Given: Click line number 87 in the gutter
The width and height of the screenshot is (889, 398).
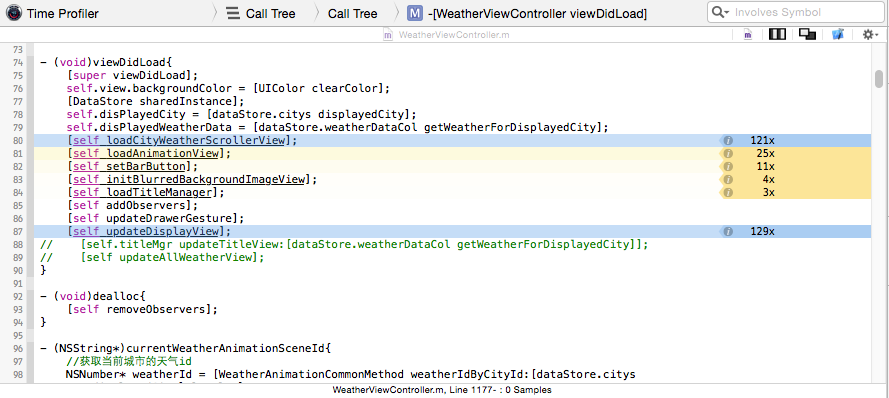Looking at the screenshot, I should coord(18,231).
